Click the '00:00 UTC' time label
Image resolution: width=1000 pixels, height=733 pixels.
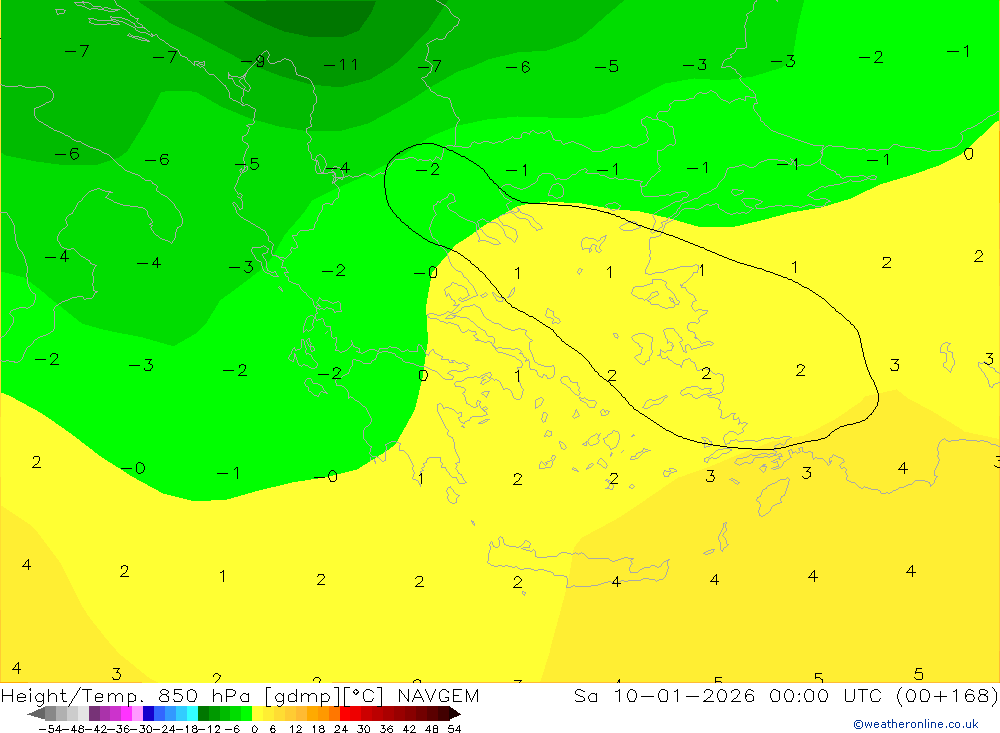click(x=826, y=695)
